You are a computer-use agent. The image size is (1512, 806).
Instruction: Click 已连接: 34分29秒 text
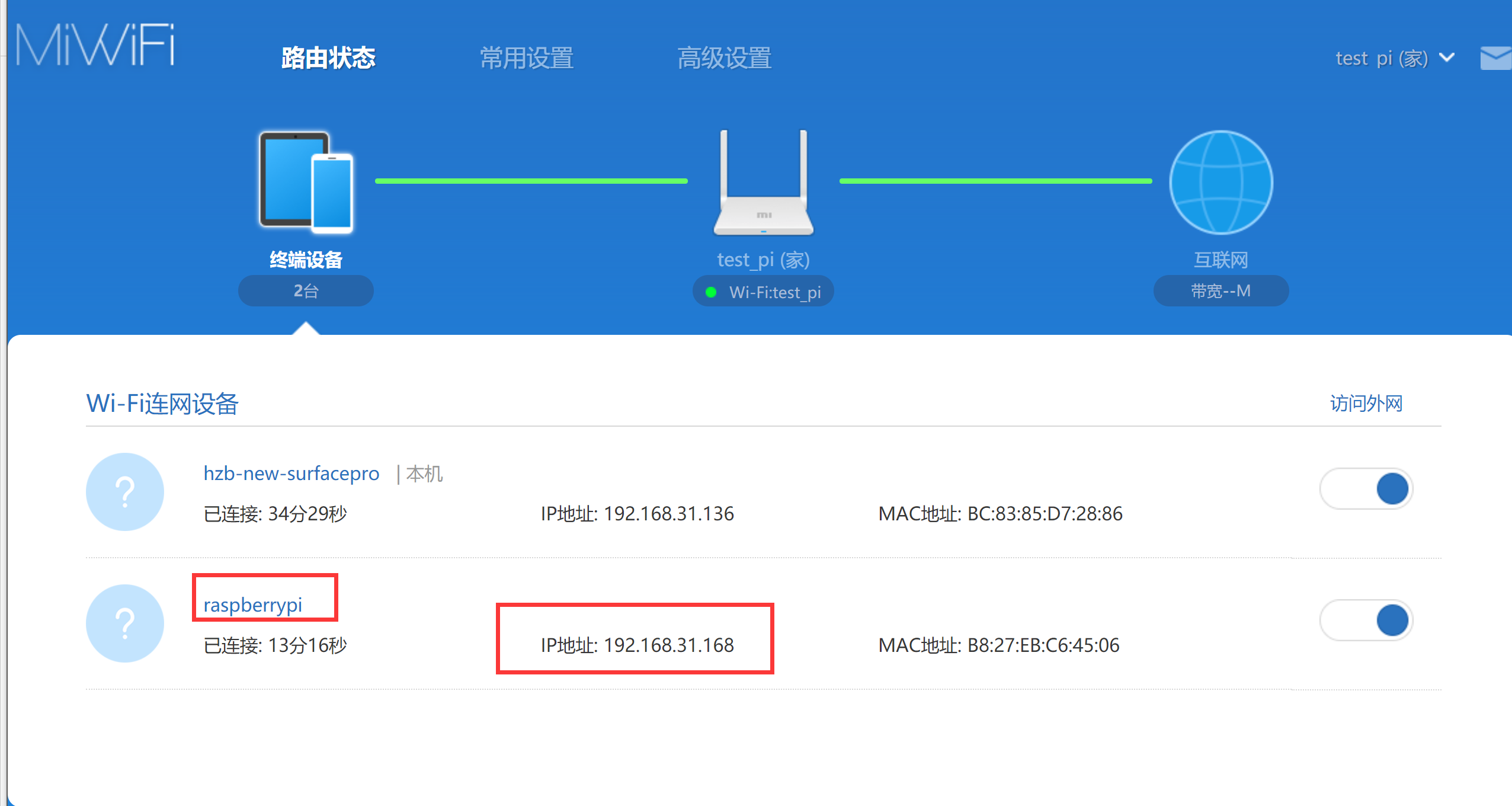(276, 513)
